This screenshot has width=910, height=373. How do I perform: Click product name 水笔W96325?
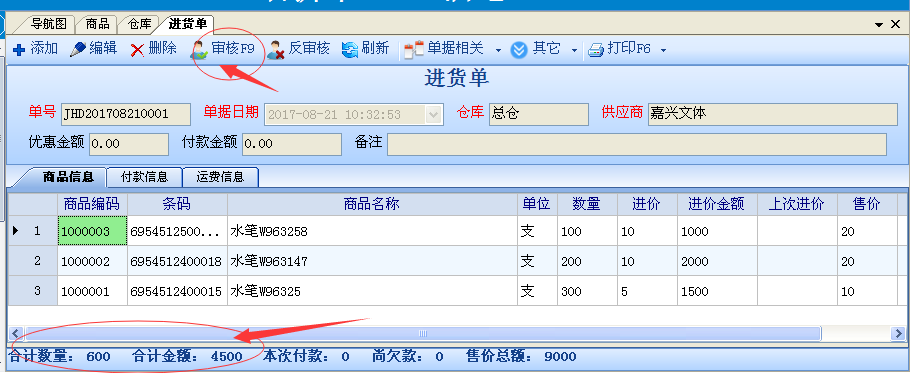[x=372, y=291]
